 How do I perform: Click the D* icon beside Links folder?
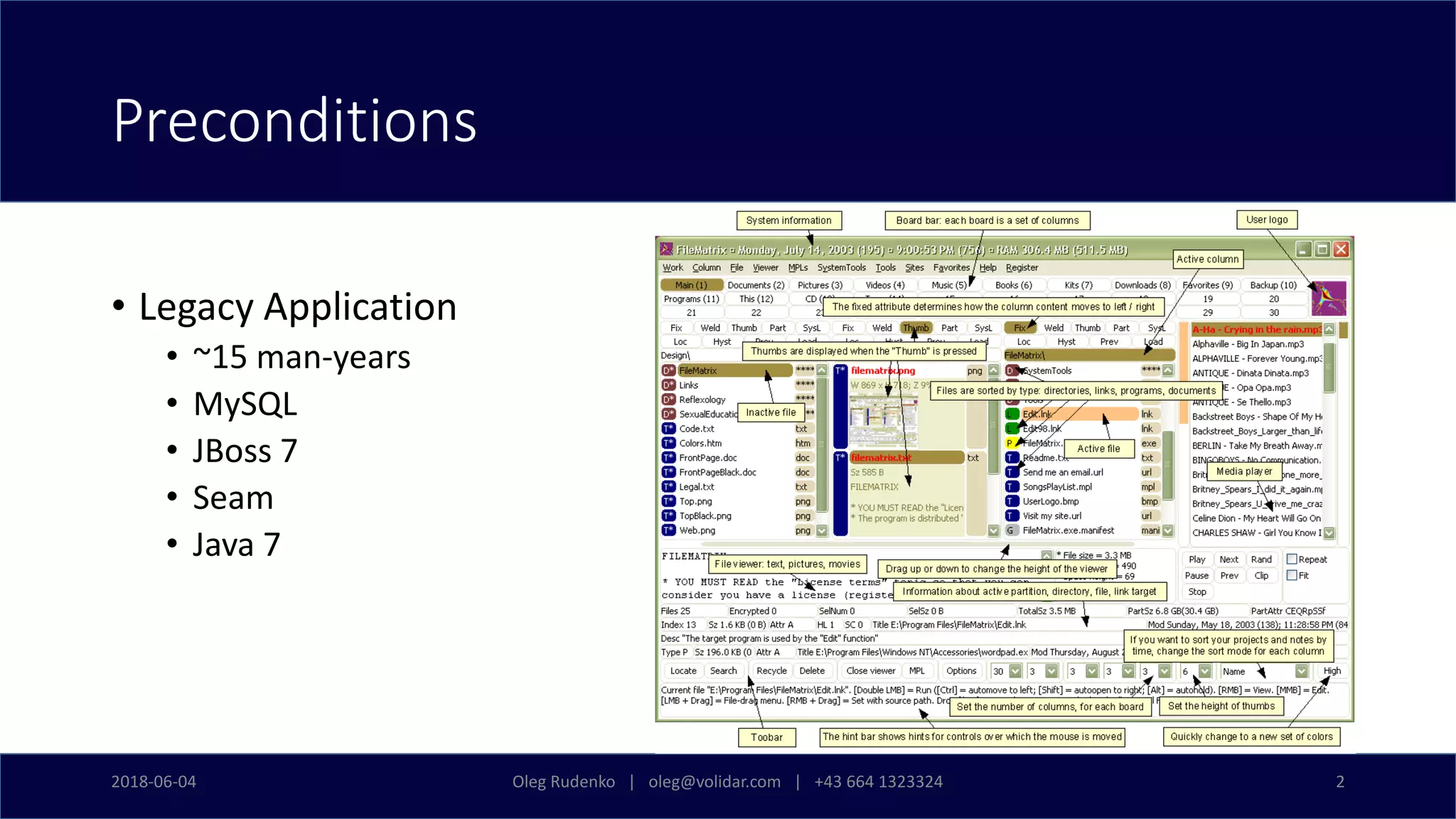tap(668, 385)
